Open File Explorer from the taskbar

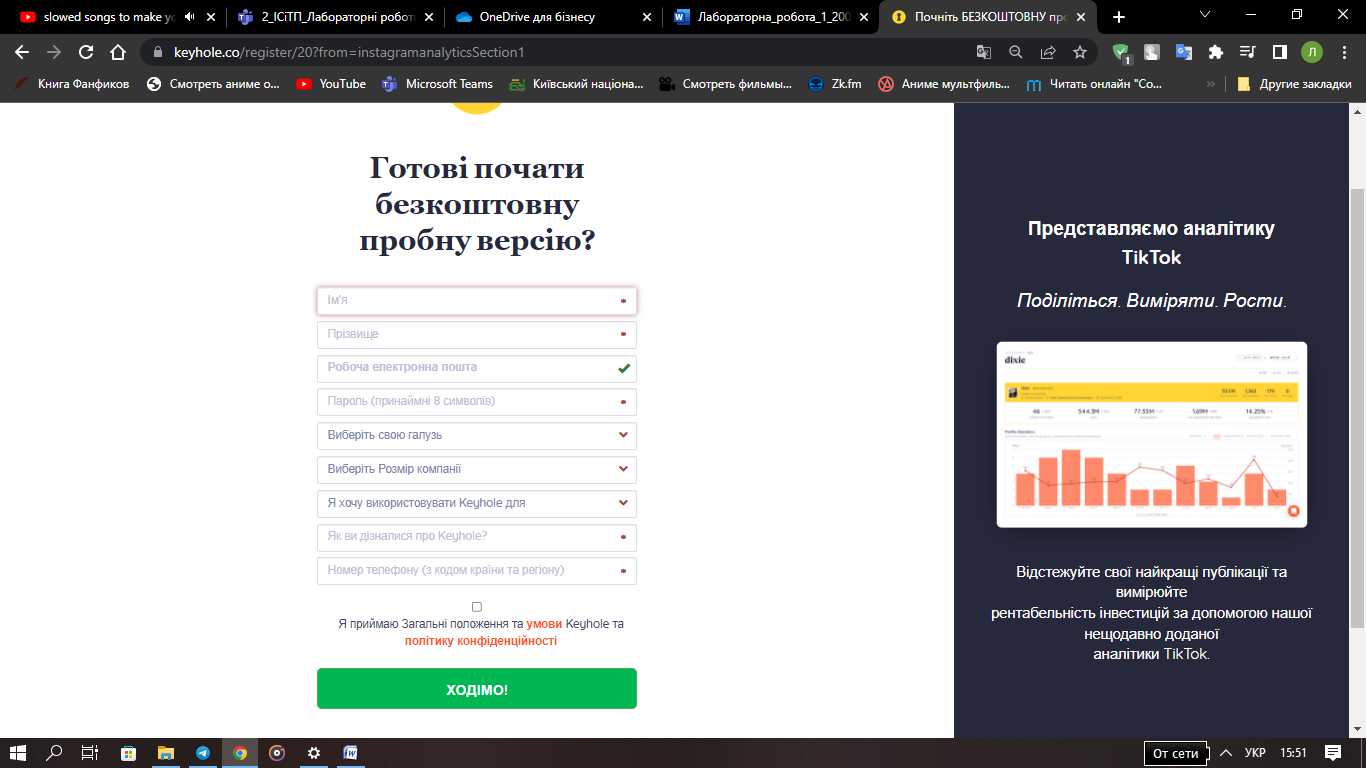[166, 753]
